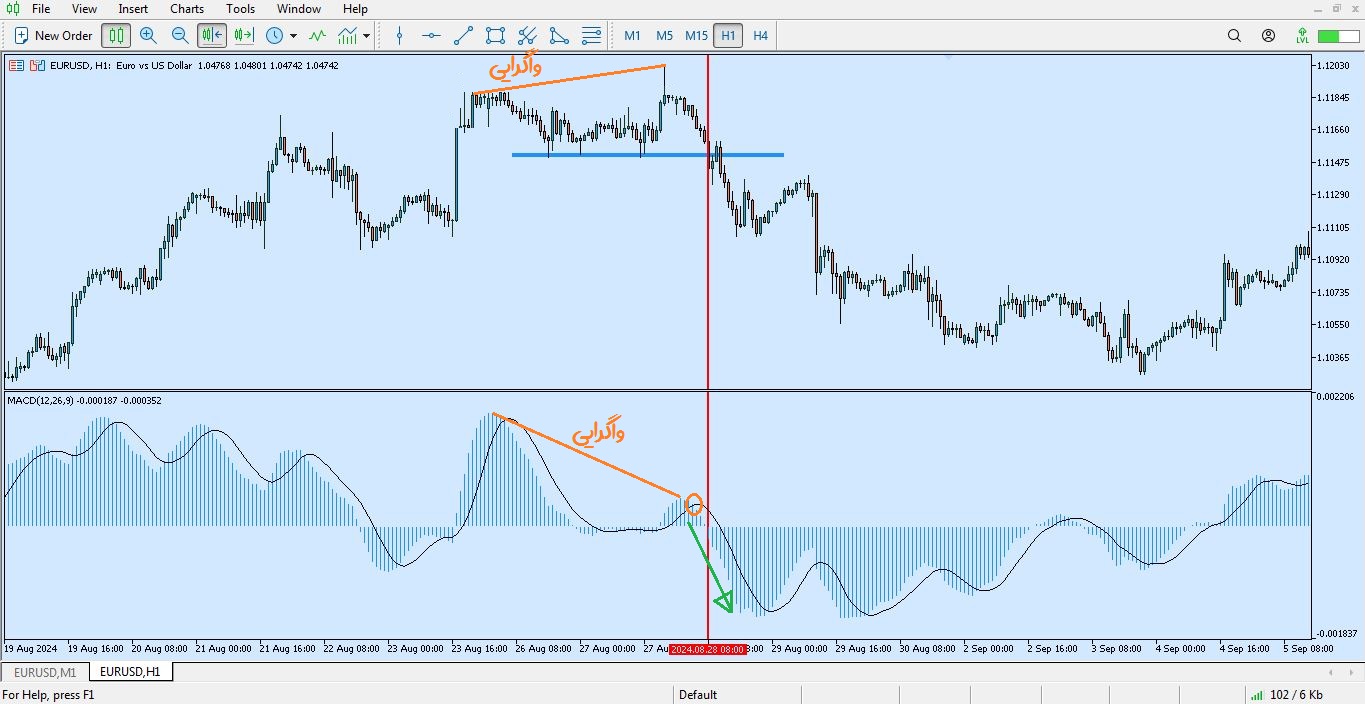Switch to the EURUSD,M1 chart tab
This screenshot has height=704, width=1365.
pos(45,672)
